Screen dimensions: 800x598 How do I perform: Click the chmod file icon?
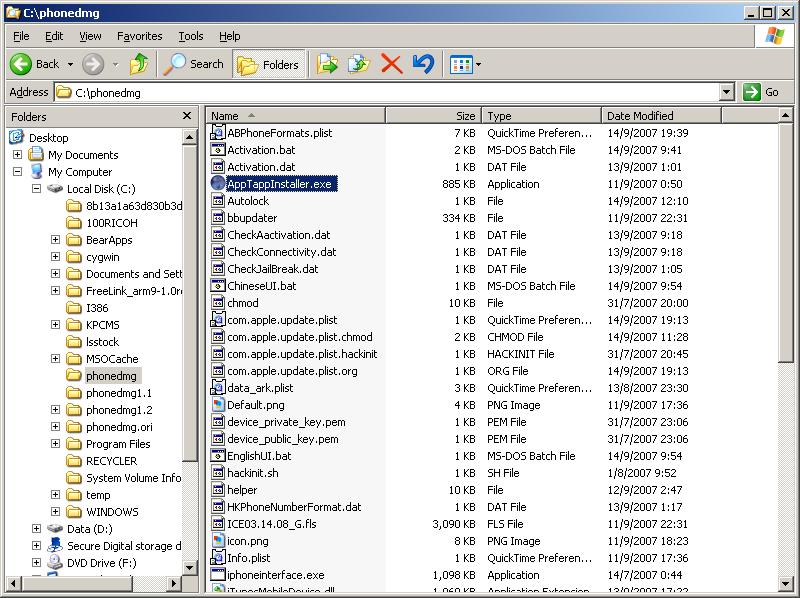[x=218, y=303]
